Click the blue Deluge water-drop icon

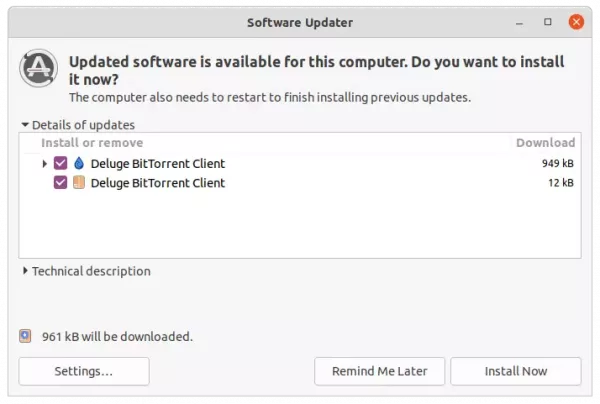(79, 163)
